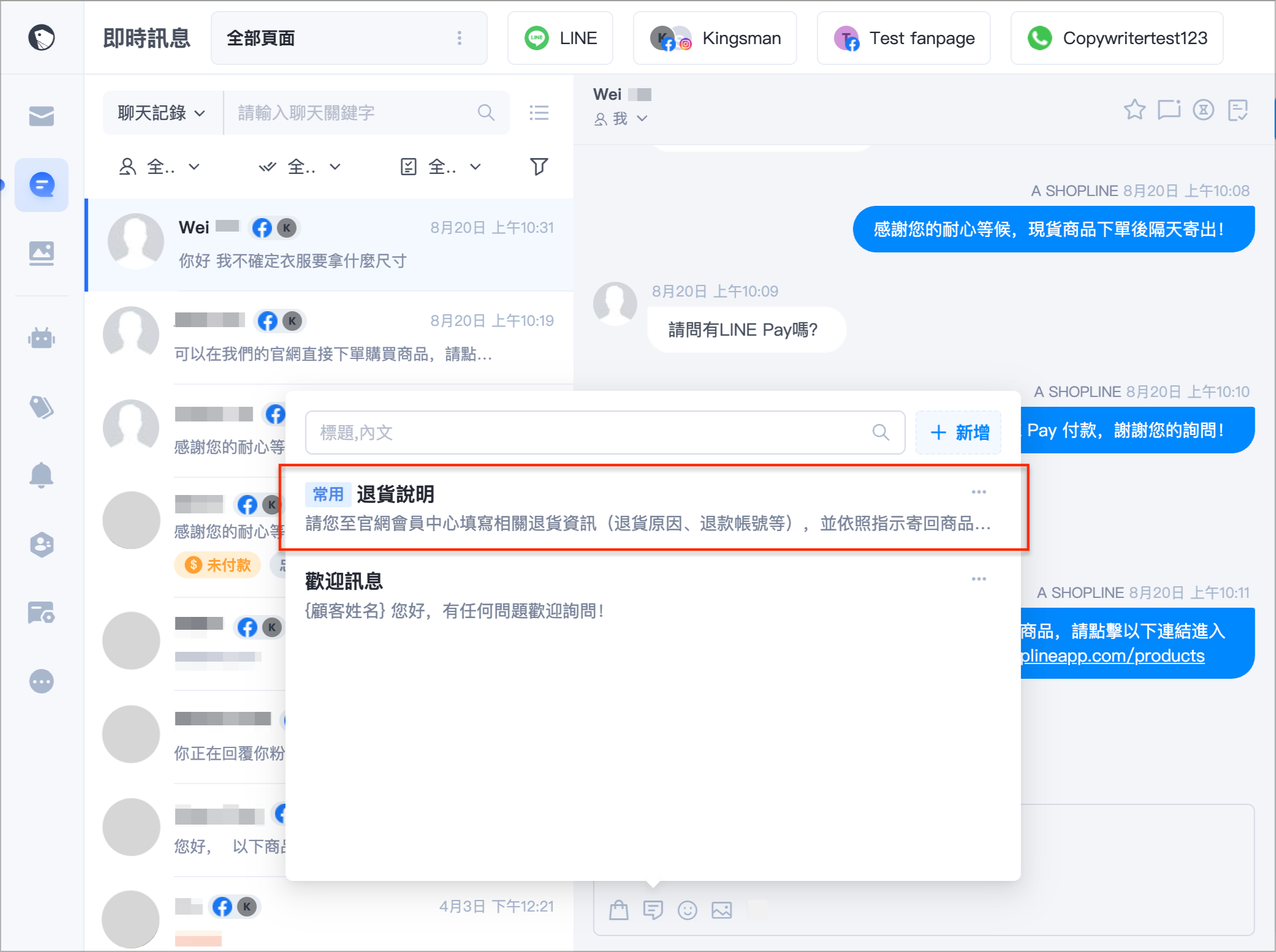Star the Wei conversation

point(1134,110)
